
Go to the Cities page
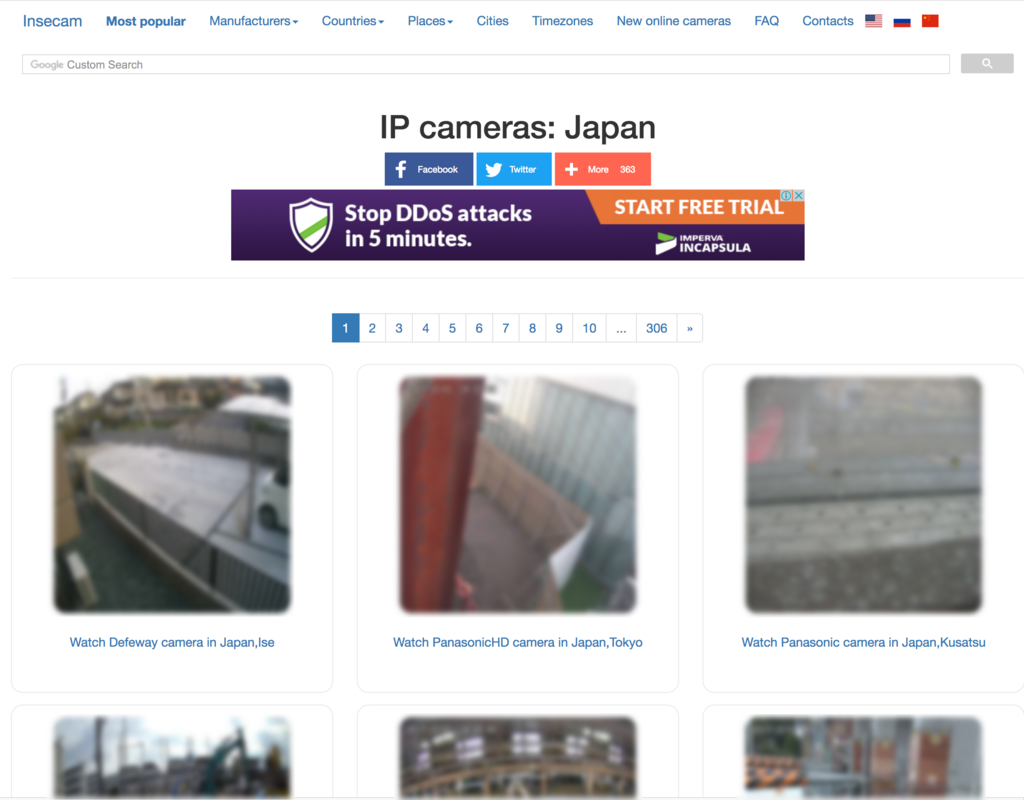tap(492, 21)
